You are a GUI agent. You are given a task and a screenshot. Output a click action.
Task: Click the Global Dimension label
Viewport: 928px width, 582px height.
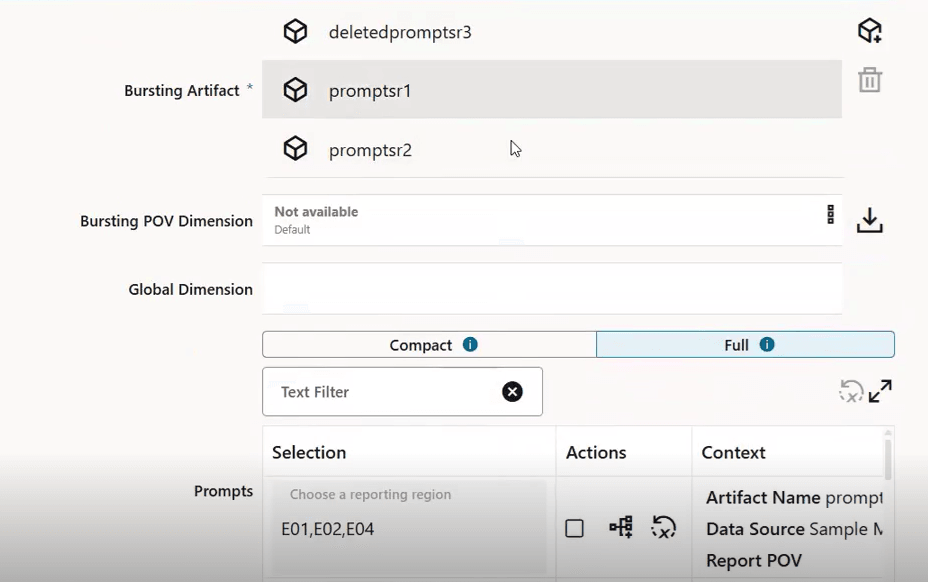191,290
